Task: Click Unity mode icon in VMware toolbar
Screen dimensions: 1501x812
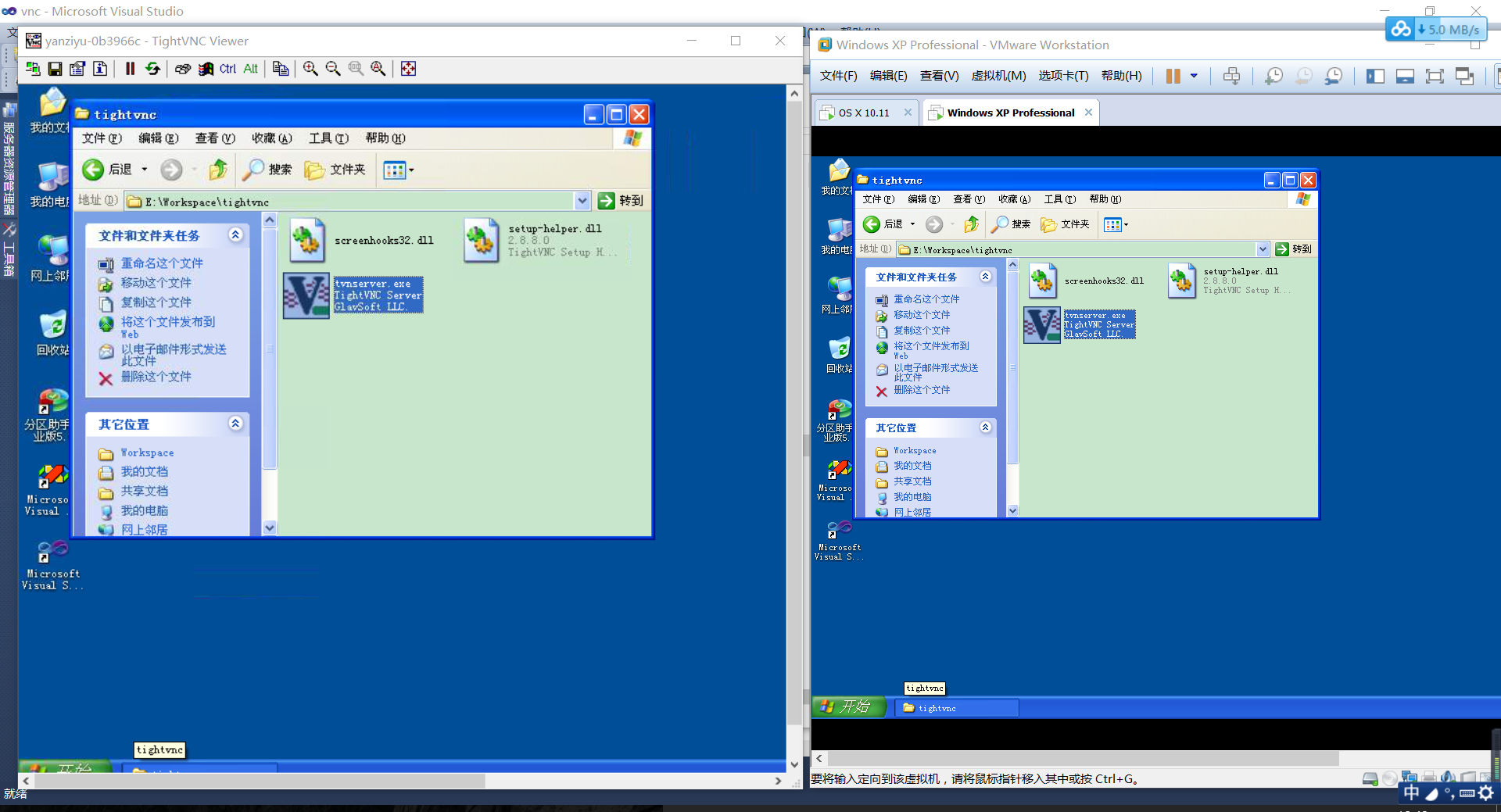Action: coord(1464,76)
